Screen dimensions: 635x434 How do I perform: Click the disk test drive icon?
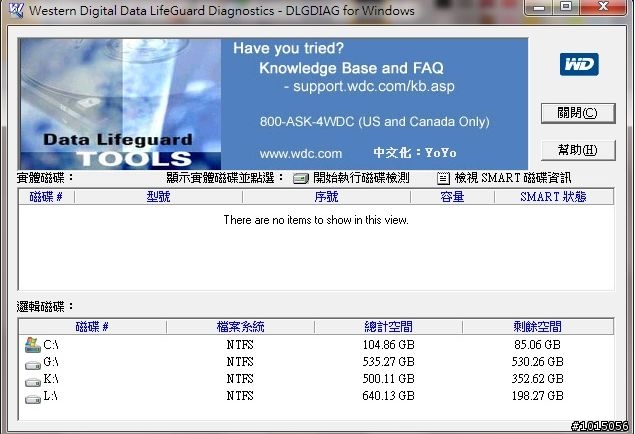[x=300, y=178]
